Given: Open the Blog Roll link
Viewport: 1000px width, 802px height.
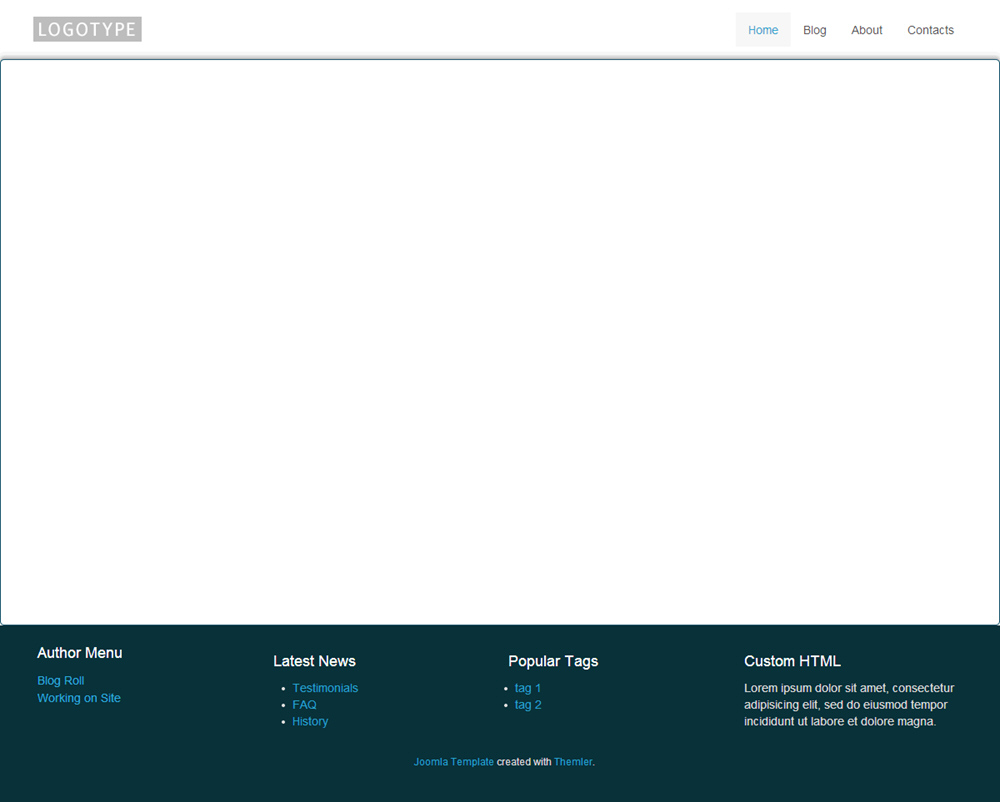Looking at the screenshot, I should [61, 681].
